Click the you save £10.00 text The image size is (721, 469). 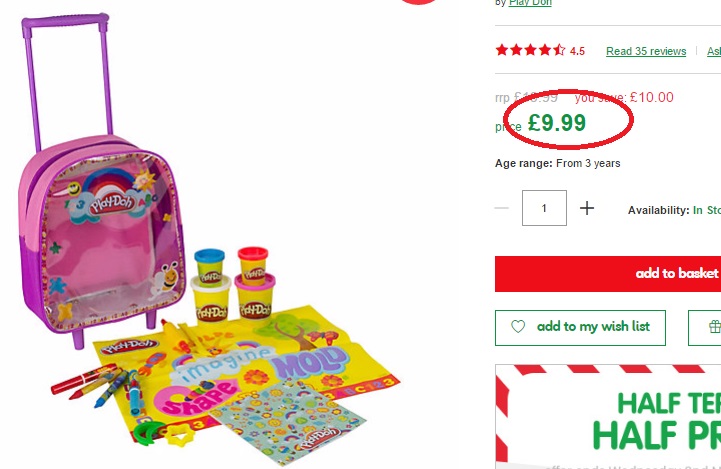click(x=624, y=97)
